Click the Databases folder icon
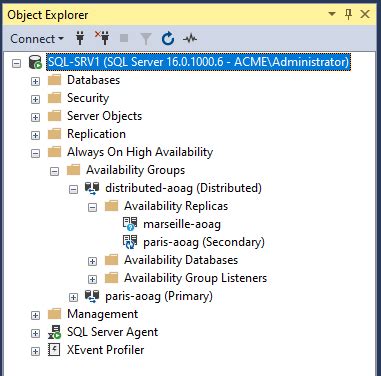Screen dimensions: 381x376 click(x=54, y=80)
